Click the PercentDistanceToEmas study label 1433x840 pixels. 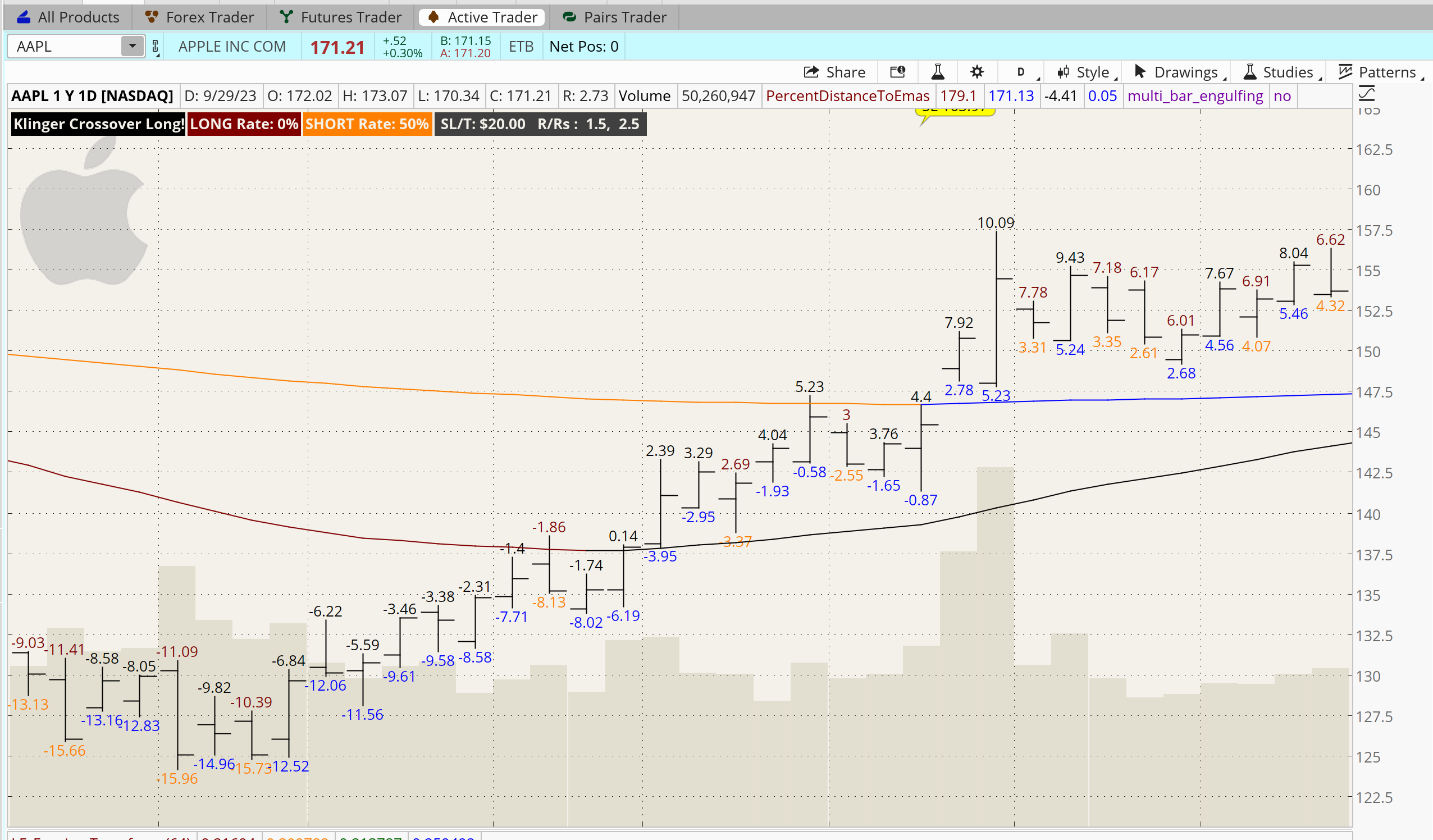click(847, 95)
